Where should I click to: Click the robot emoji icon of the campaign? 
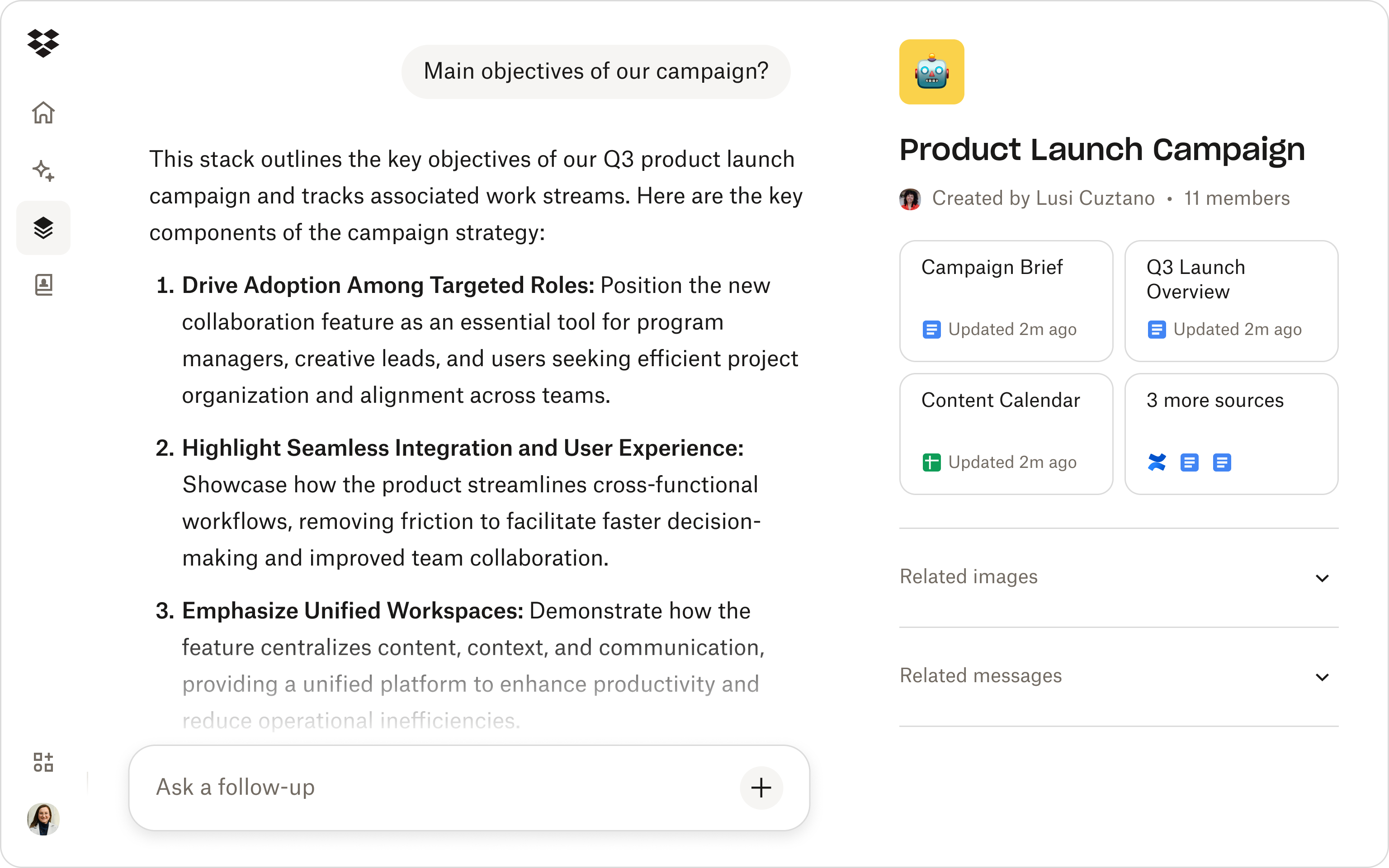[931, 71]
